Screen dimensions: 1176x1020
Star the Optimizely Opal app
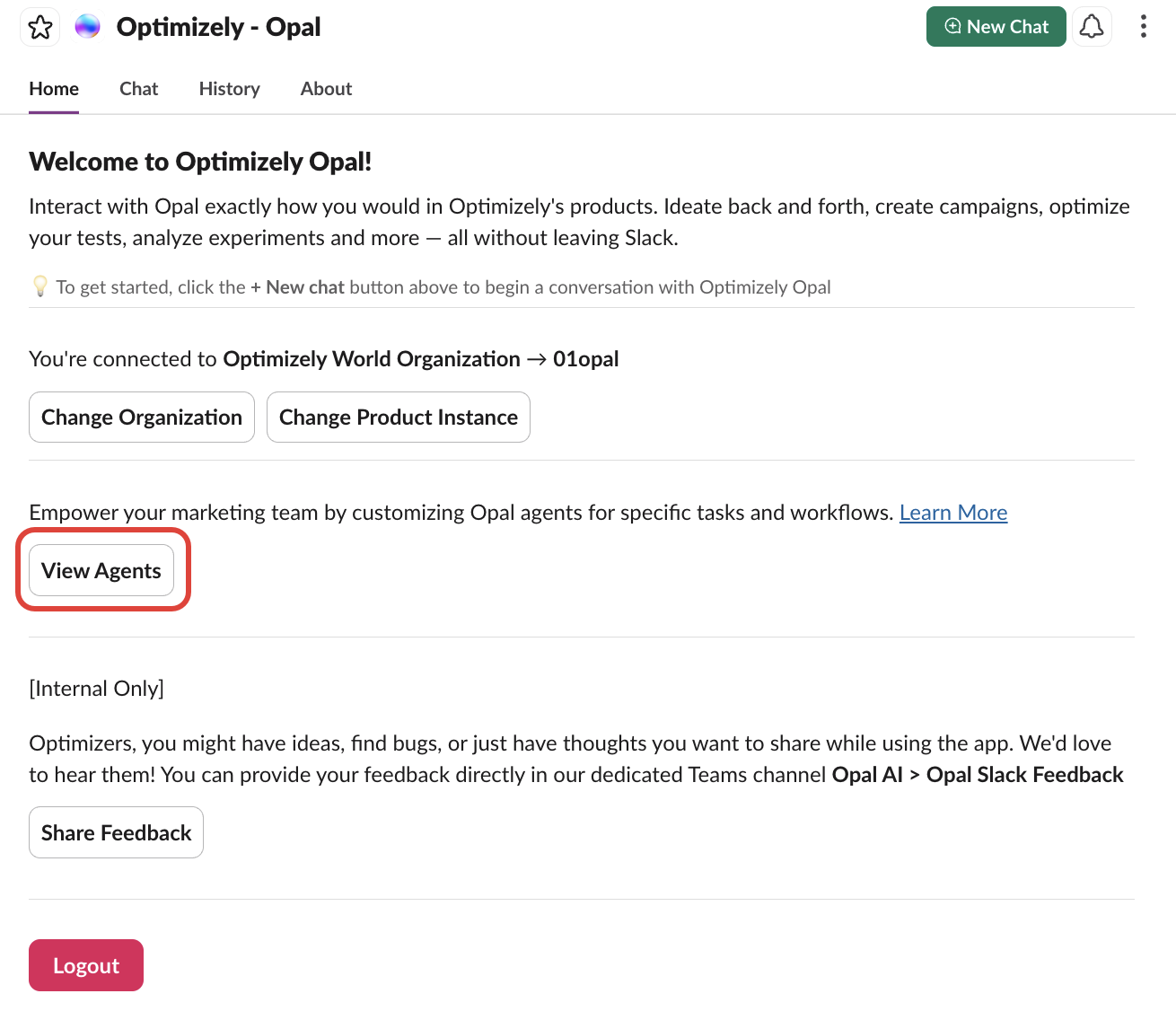tap(40, 27)
